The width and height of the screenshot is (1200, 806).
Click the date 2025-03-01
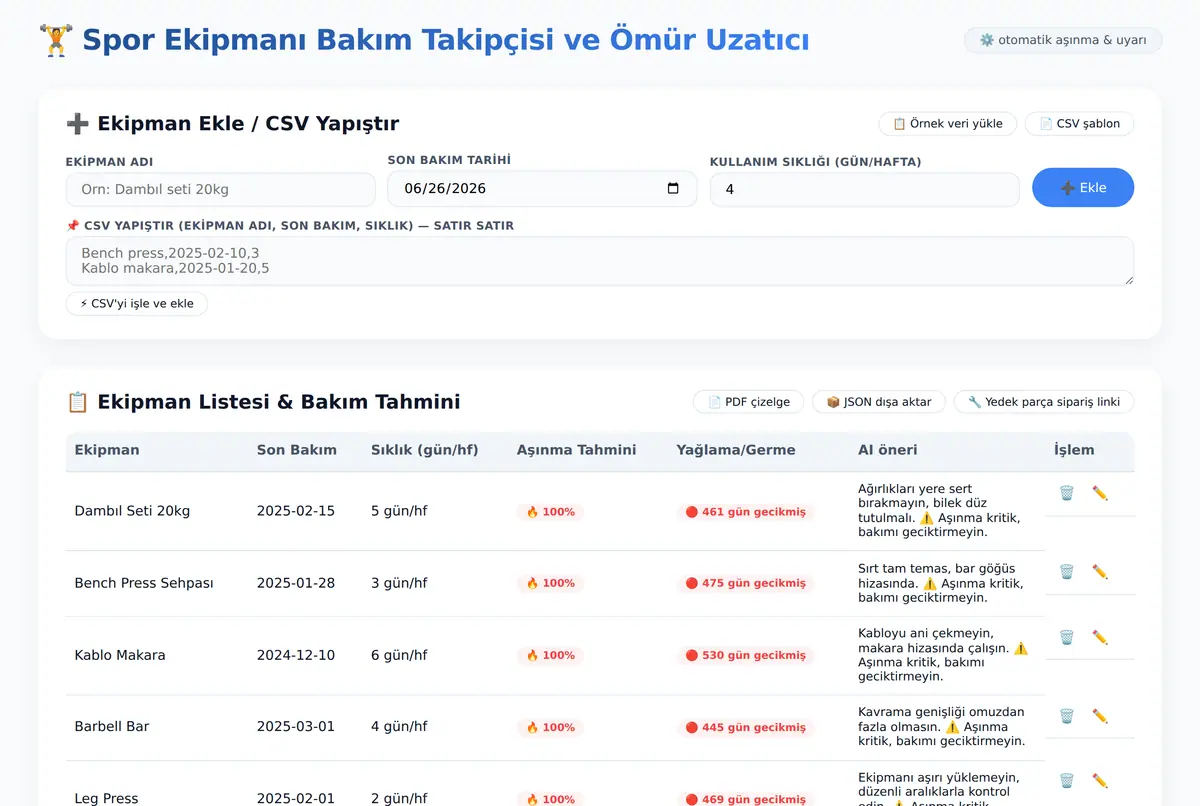(296, 727)
